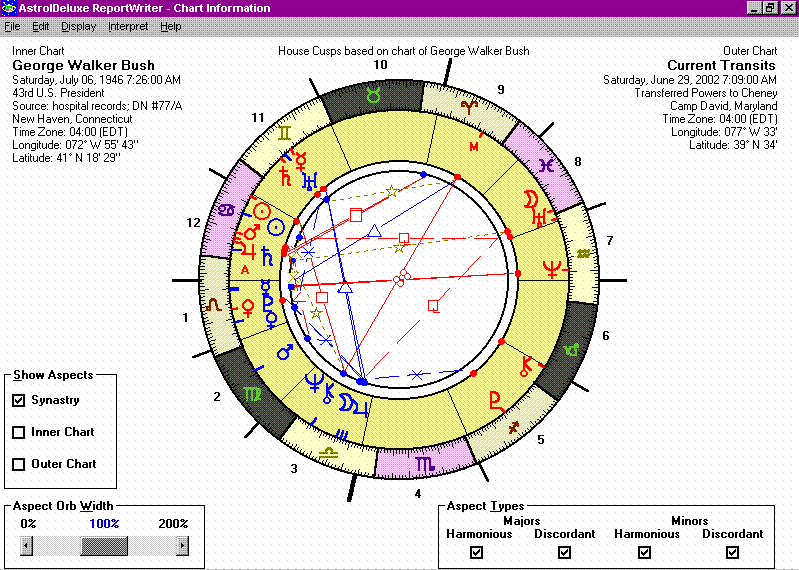
Task: Click the house 7 number label
Action: (609, 240)
